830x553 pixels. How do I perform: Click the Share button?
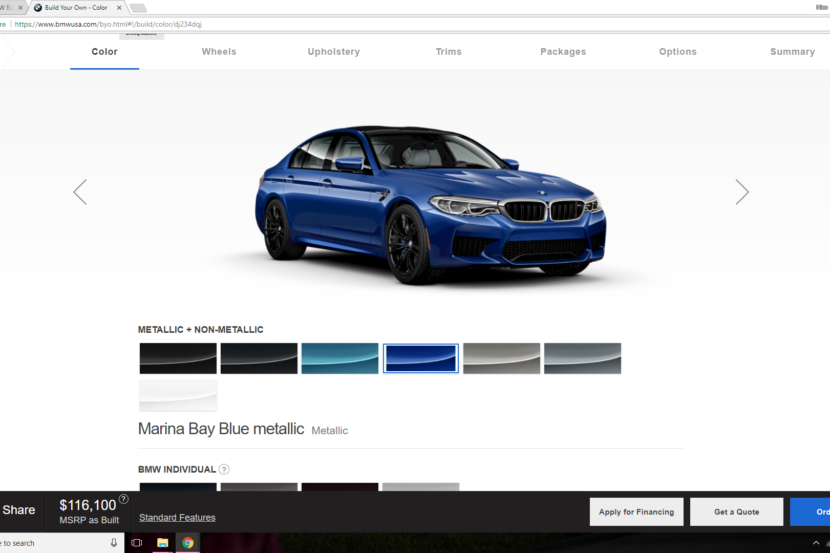pyautogui.click(x=19, y=510)
